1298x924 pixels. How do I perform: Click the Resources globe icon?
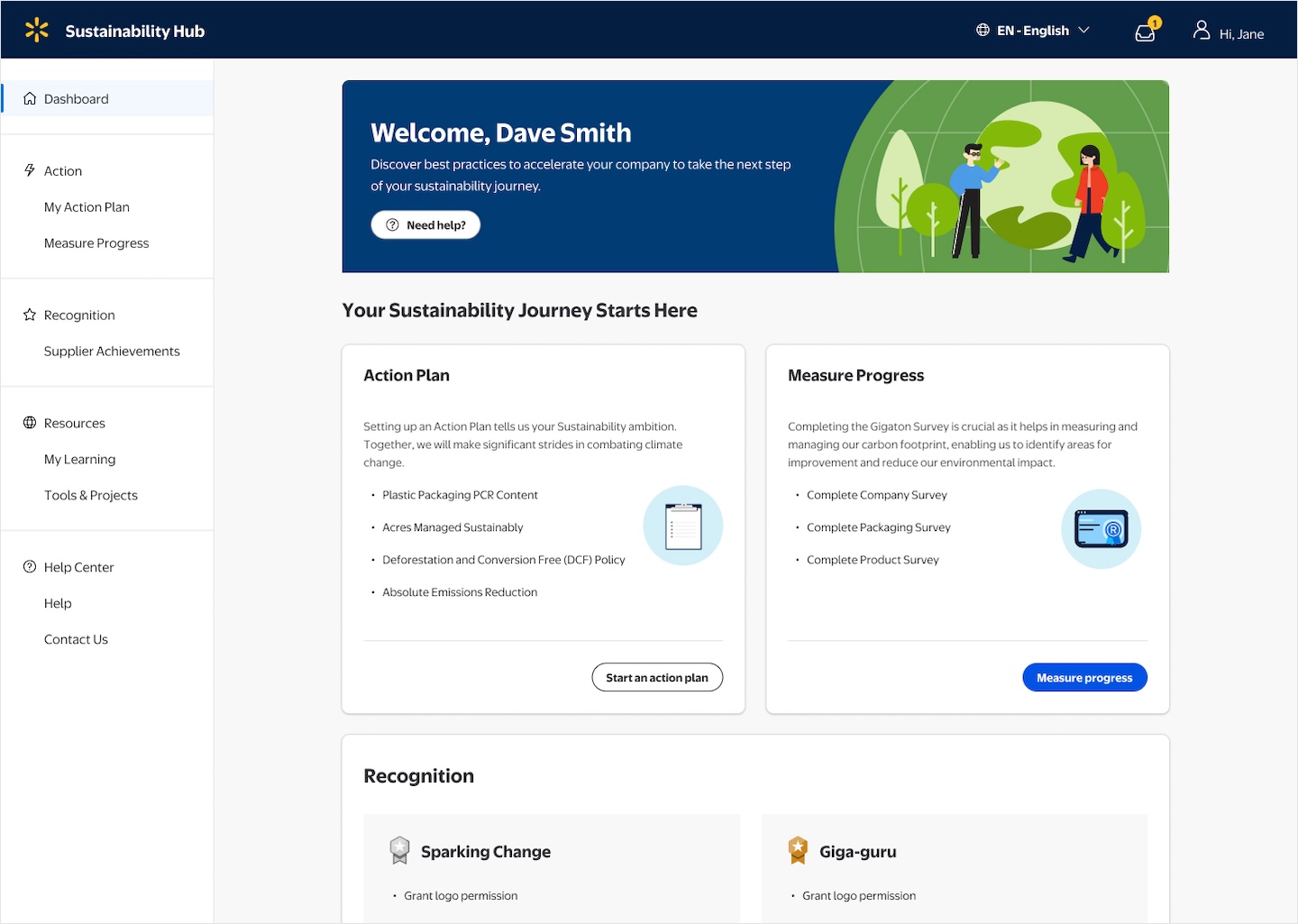[28, 422]
